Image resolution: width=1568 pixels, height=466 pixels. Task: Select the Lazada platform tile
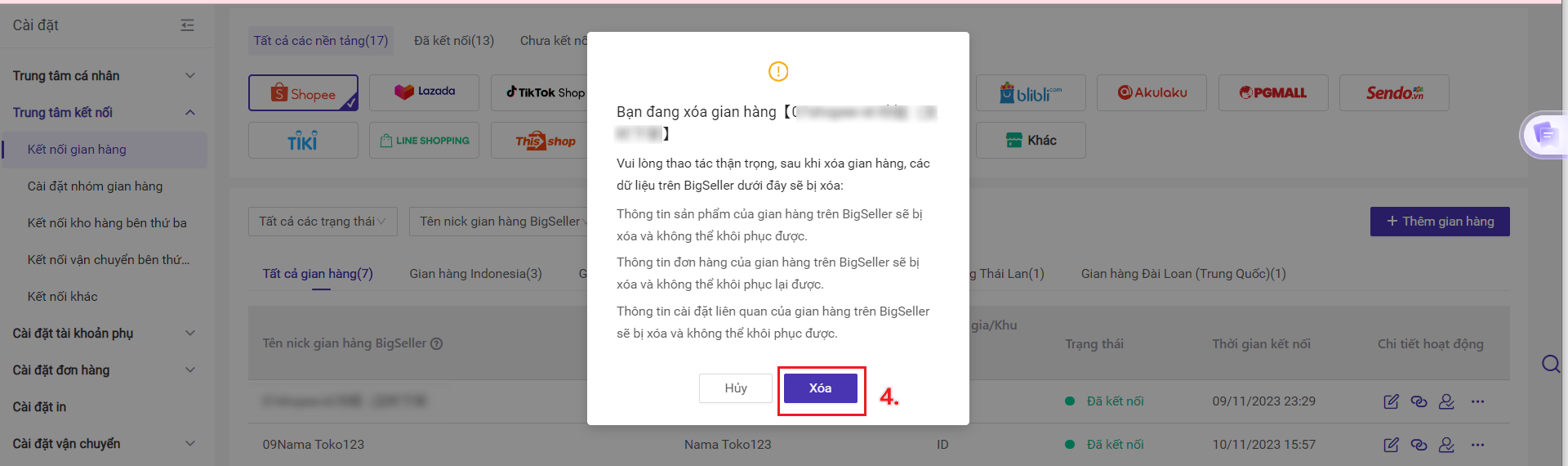424,92
